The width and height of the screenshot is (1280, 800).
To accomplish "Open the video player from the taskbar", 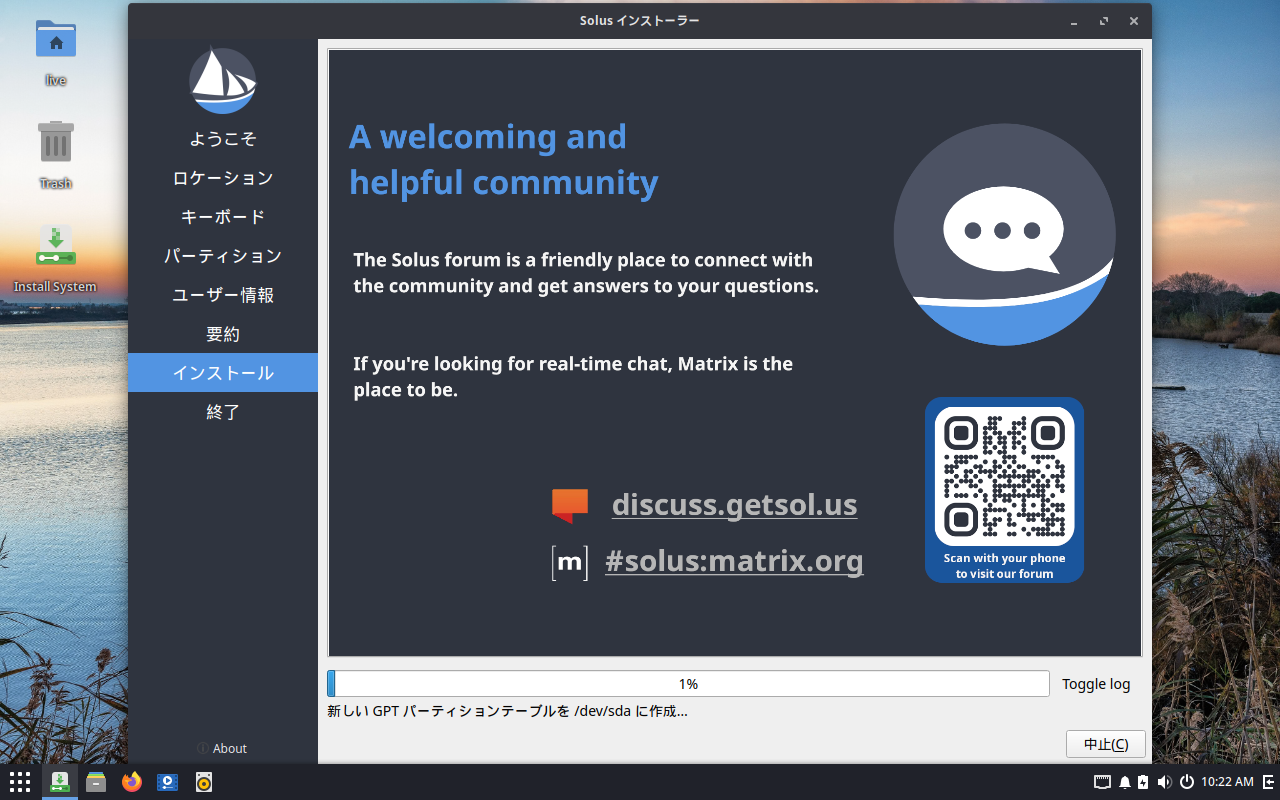I will click(168, 782).
